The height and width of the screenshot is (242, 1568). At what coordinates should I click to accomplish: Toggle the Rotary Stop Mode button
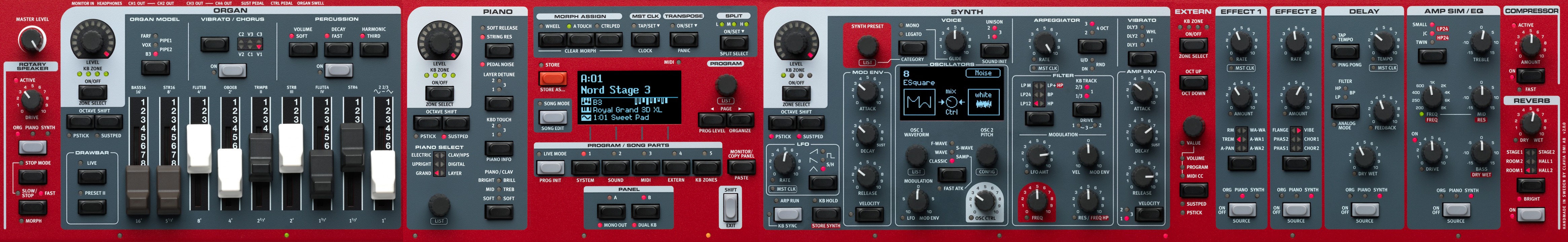point(33,177)
